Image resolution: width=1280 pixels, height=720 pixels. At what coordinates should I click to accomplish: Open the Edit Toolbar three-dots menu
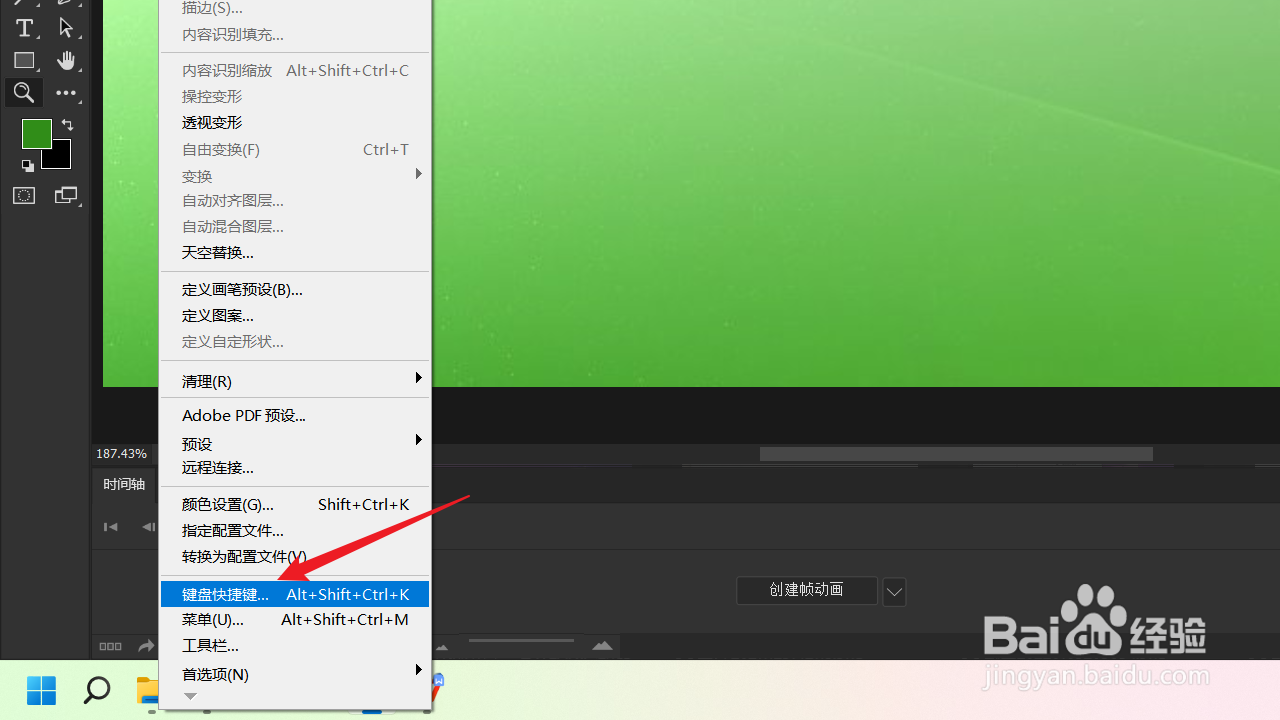[x=66, y=93]
